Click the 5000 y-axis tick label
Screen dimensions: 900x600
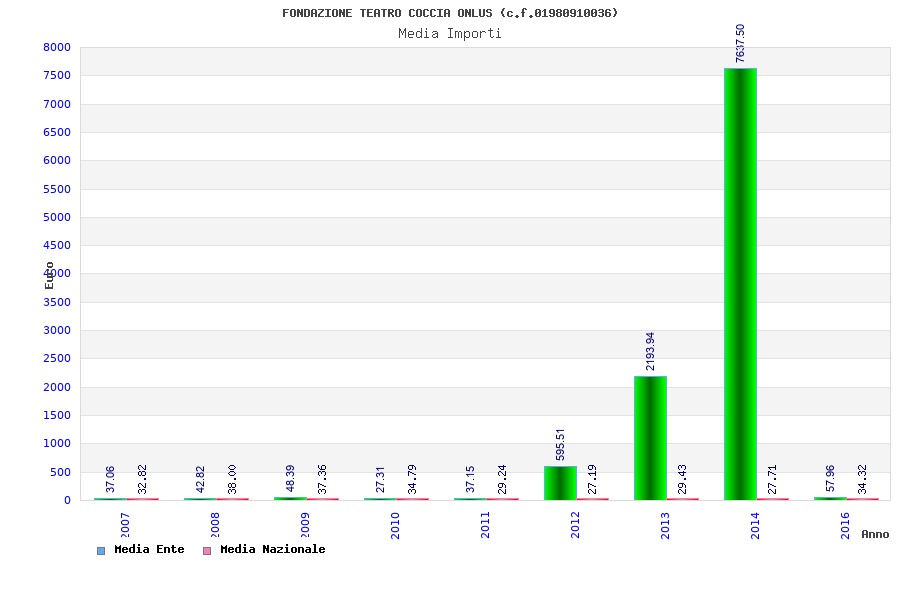(57, 218)
